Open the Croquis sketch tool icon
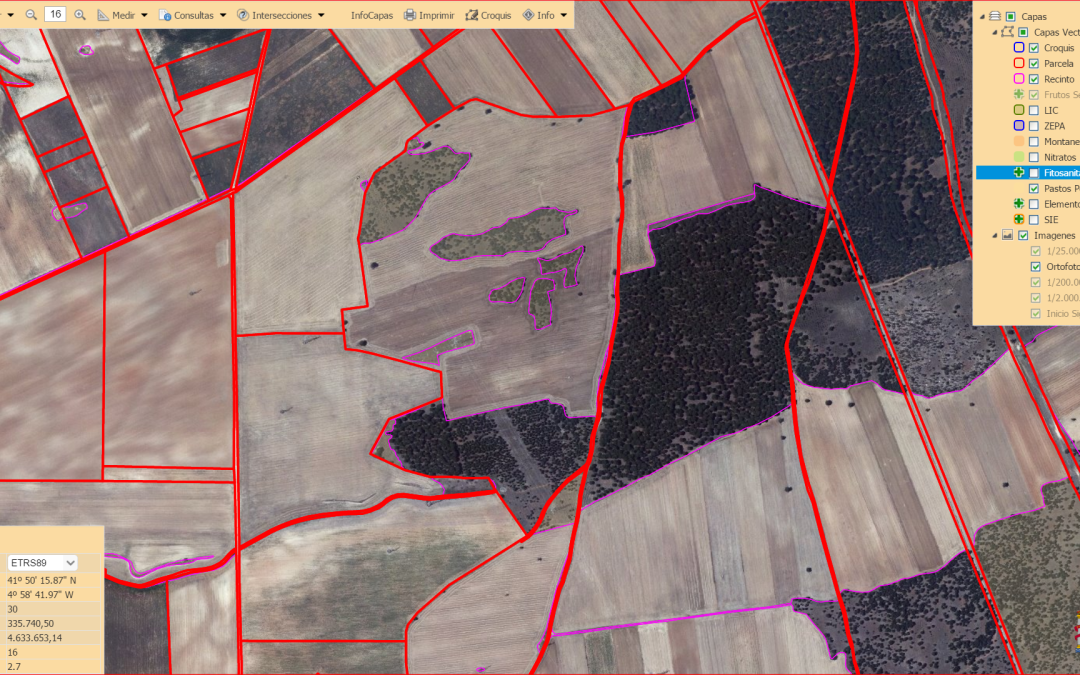The image size is (1080, 675). coord(472,15)
